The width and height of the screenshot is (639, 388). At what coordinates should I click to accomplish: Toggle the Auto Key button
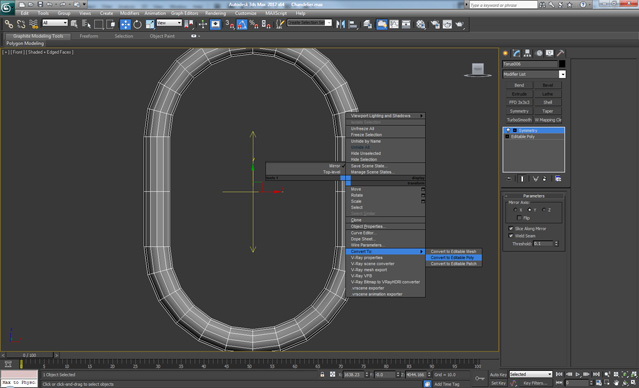click(498, 375)
